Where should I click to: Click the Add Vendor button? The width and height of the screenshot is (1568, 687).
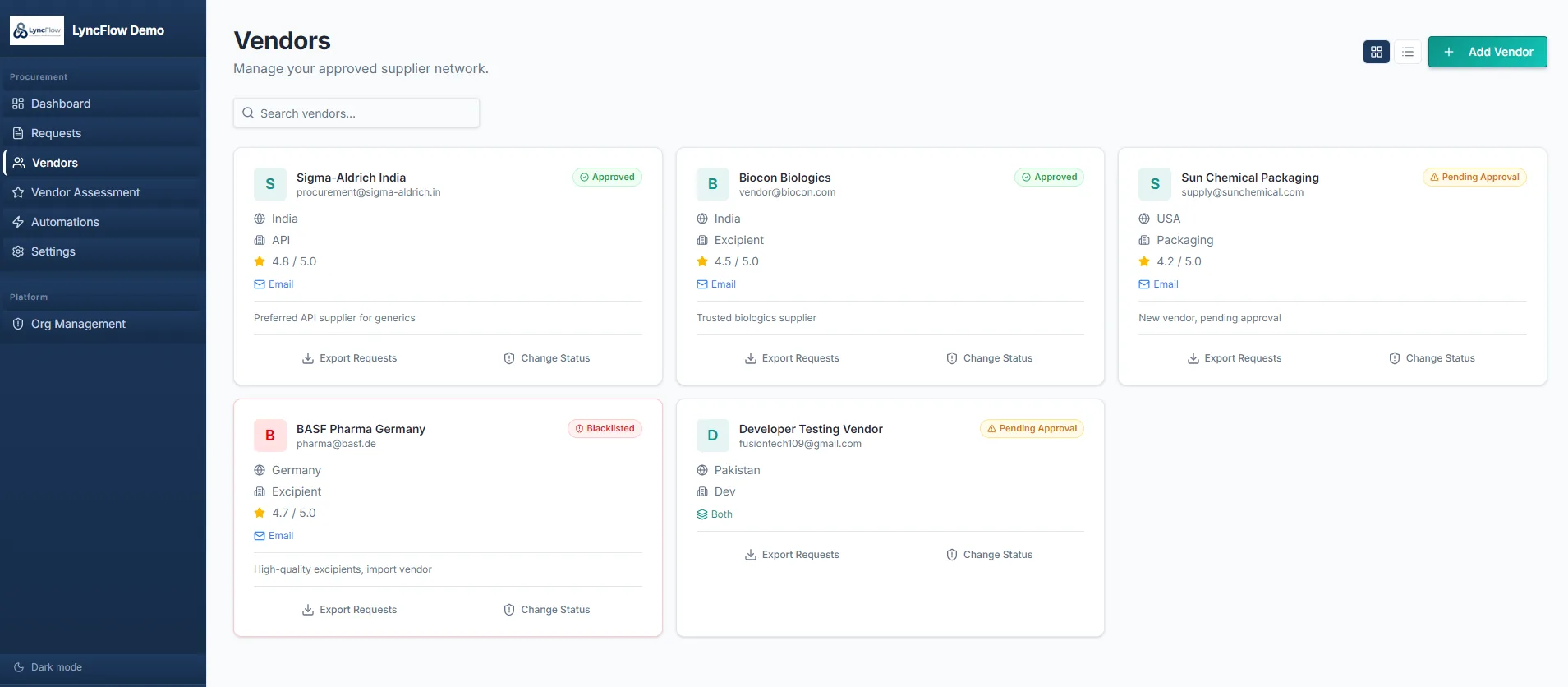(x=1488, y=52)
